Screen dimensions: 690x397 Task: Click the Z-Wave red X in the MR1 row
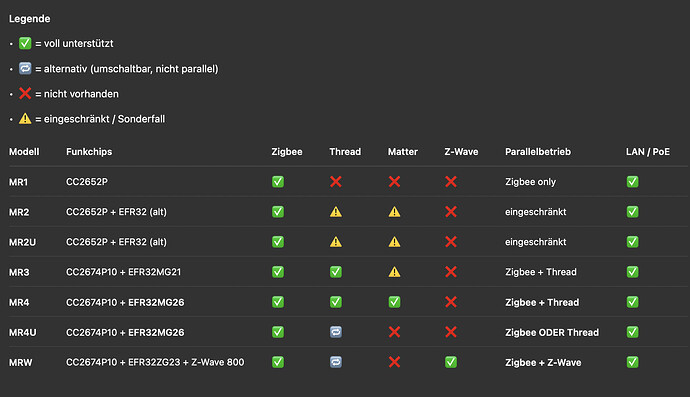(451, 182)
